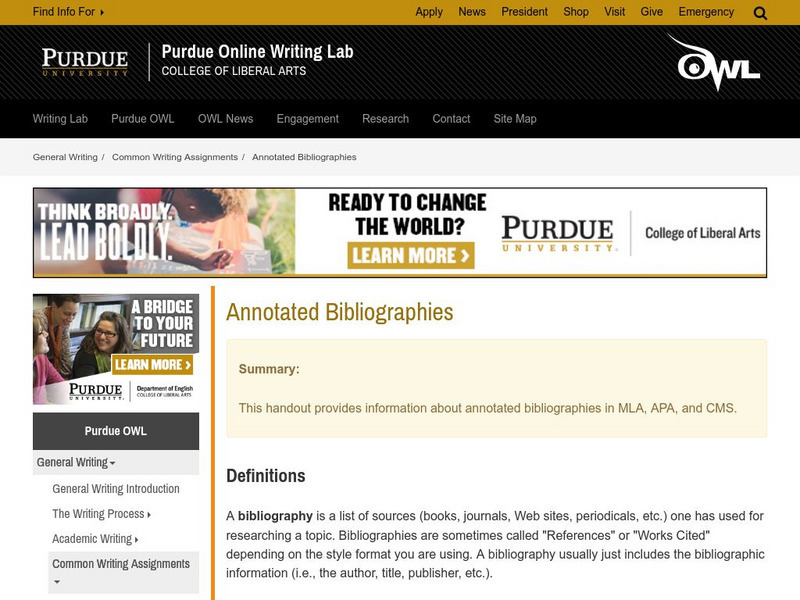The width and height of the screenshot is (800, 600).
Task: Click the College of Liberal Arts banner text
Action: (703, 233)
